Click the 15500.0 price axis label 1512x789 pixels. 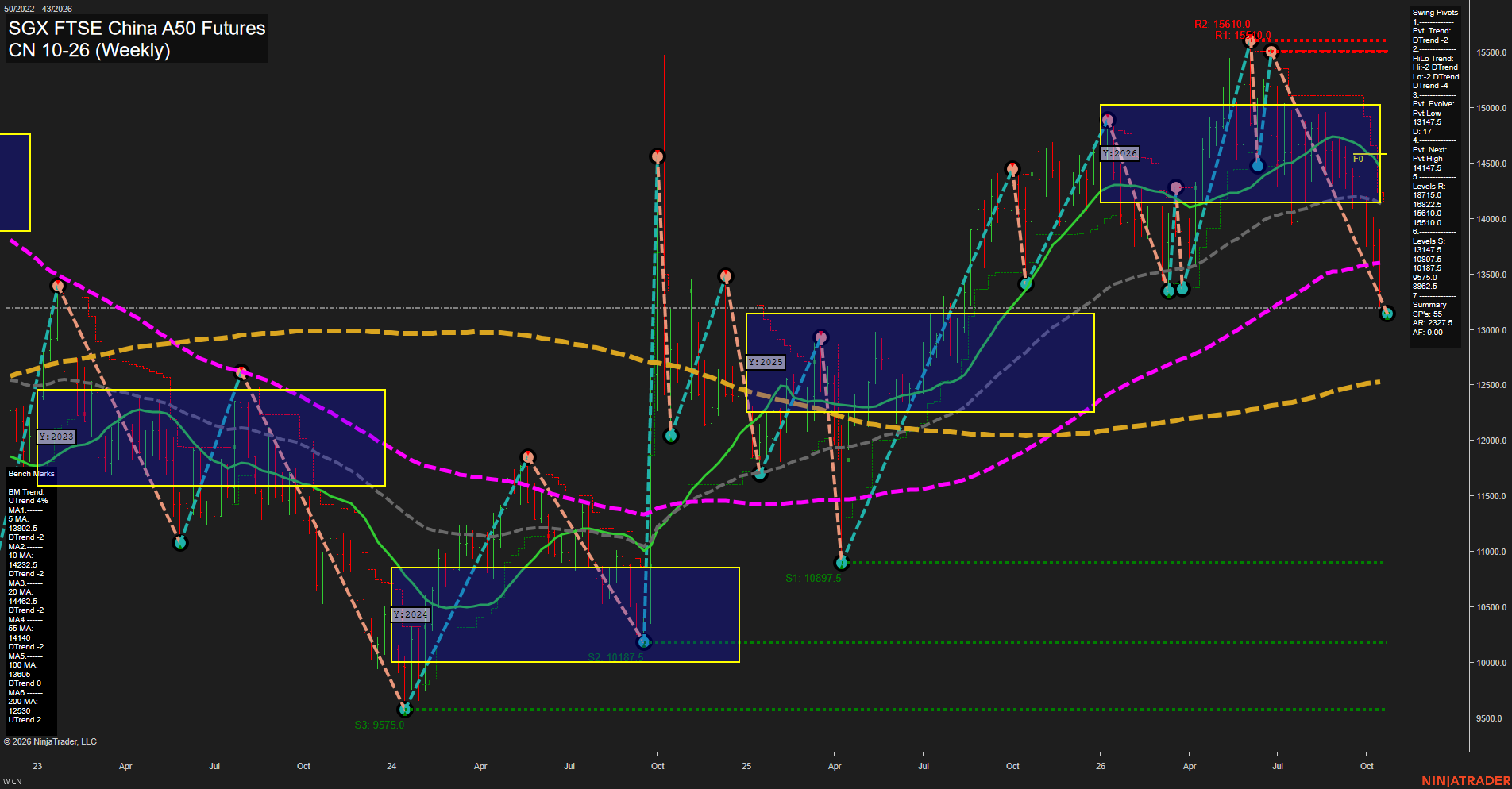1491,52
